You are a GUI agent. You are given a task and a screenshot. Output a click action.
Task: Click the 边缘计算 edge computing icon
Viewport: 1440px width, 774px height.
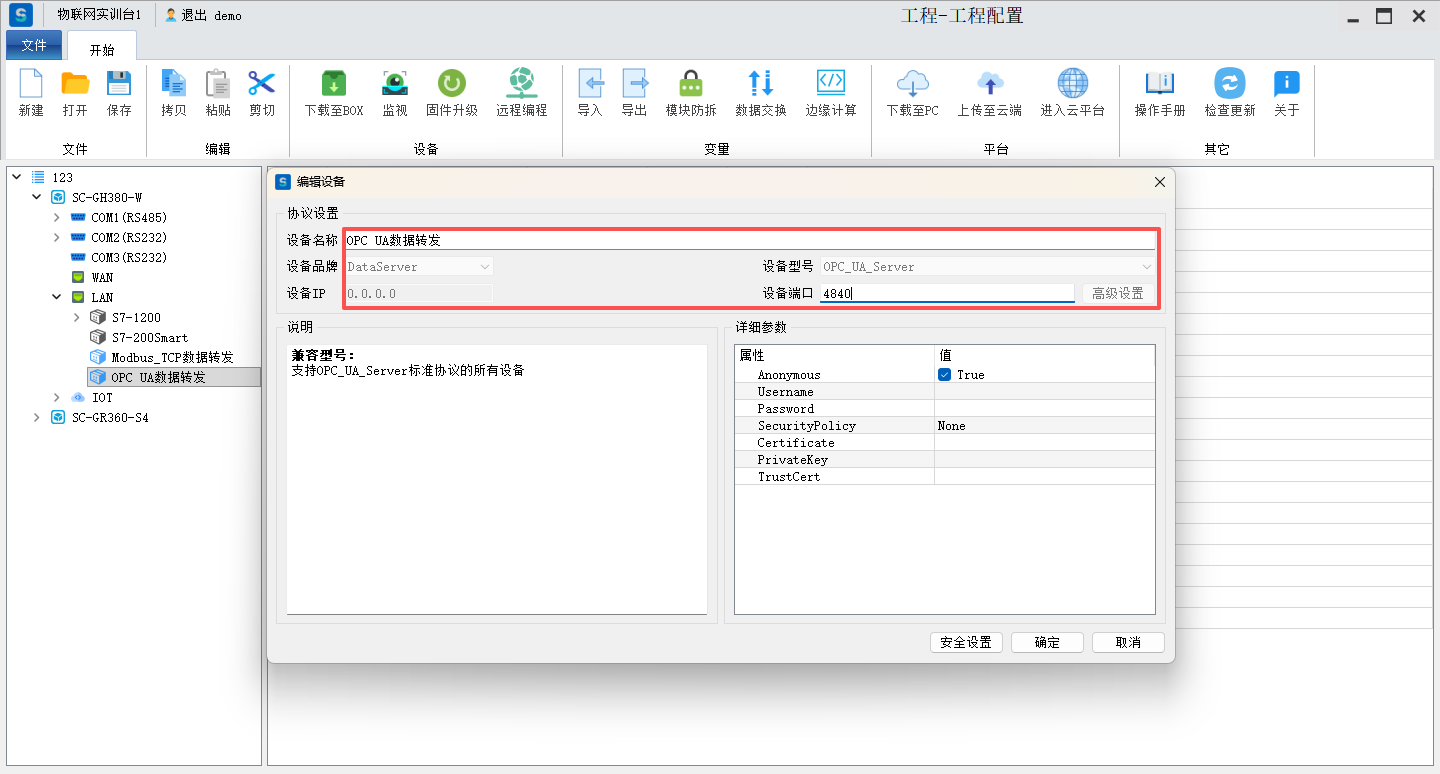[x=831, y=84]
